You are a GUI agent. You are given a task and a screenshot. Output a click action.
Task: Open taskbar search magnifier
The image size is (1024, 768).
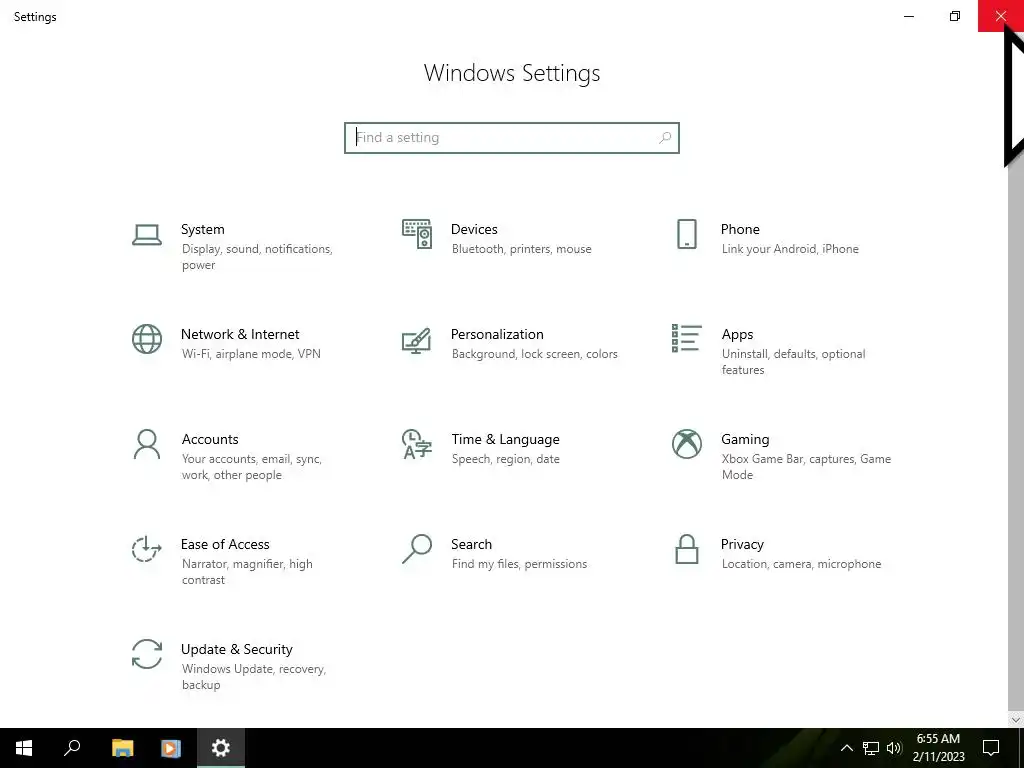72,748
